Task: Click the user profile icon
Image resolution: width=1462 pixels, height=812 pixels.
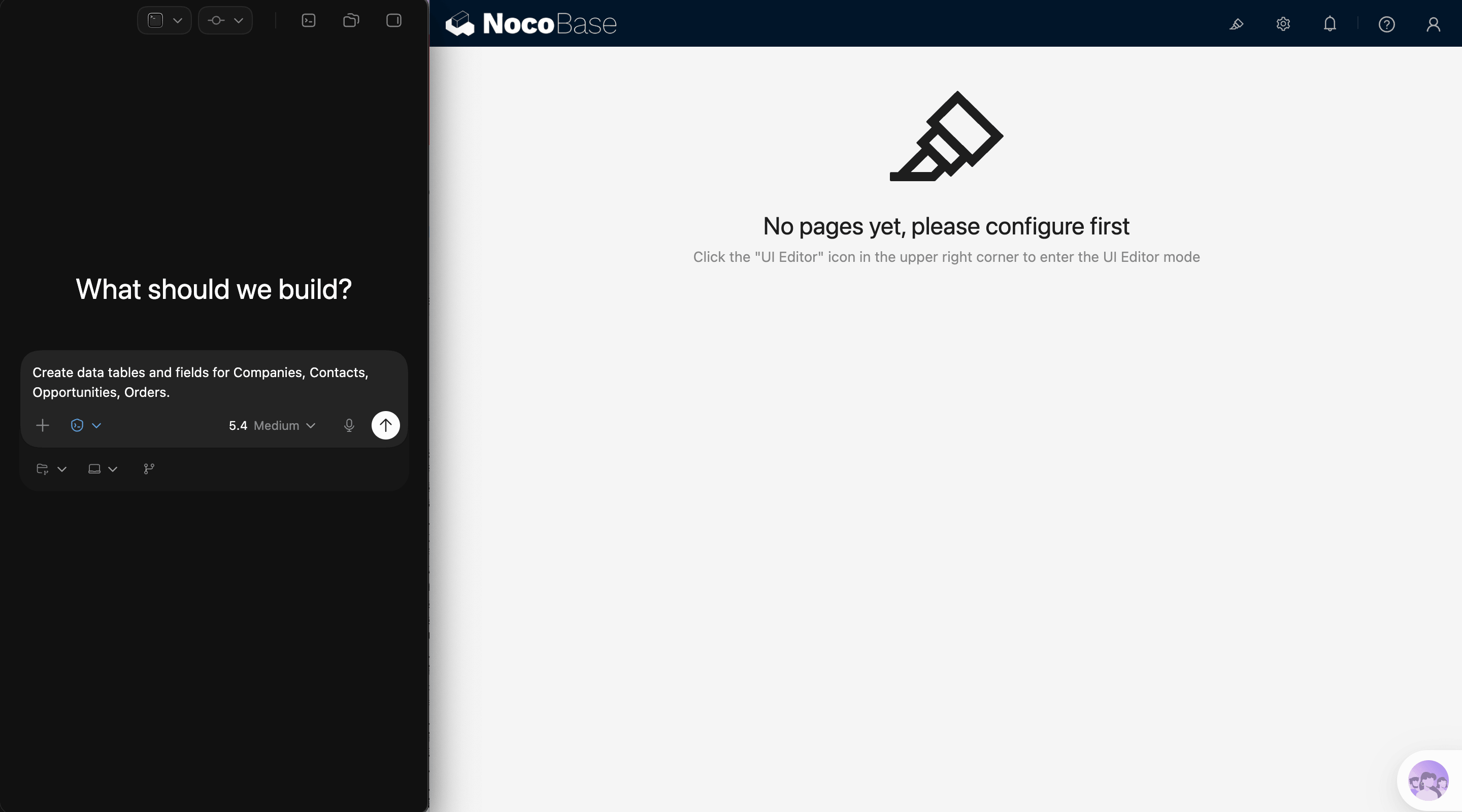Action: pos(1434,24)
